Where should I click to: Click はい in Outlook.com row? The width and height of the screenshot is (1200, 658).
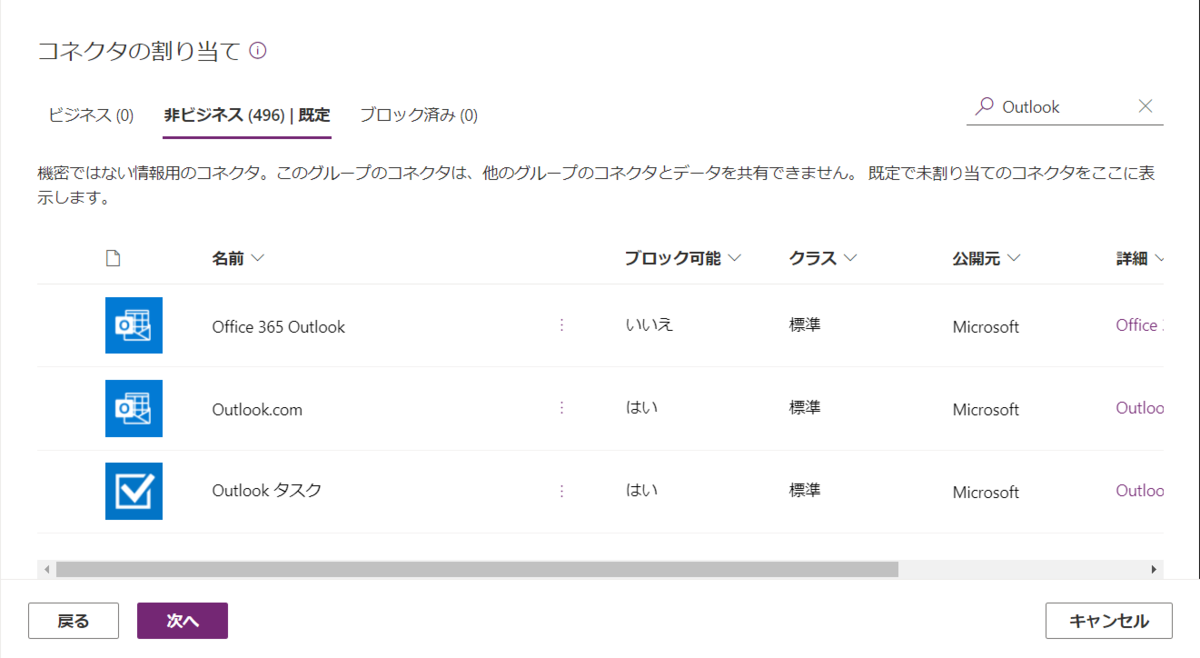pyautogui.click(x=641, y=408)
